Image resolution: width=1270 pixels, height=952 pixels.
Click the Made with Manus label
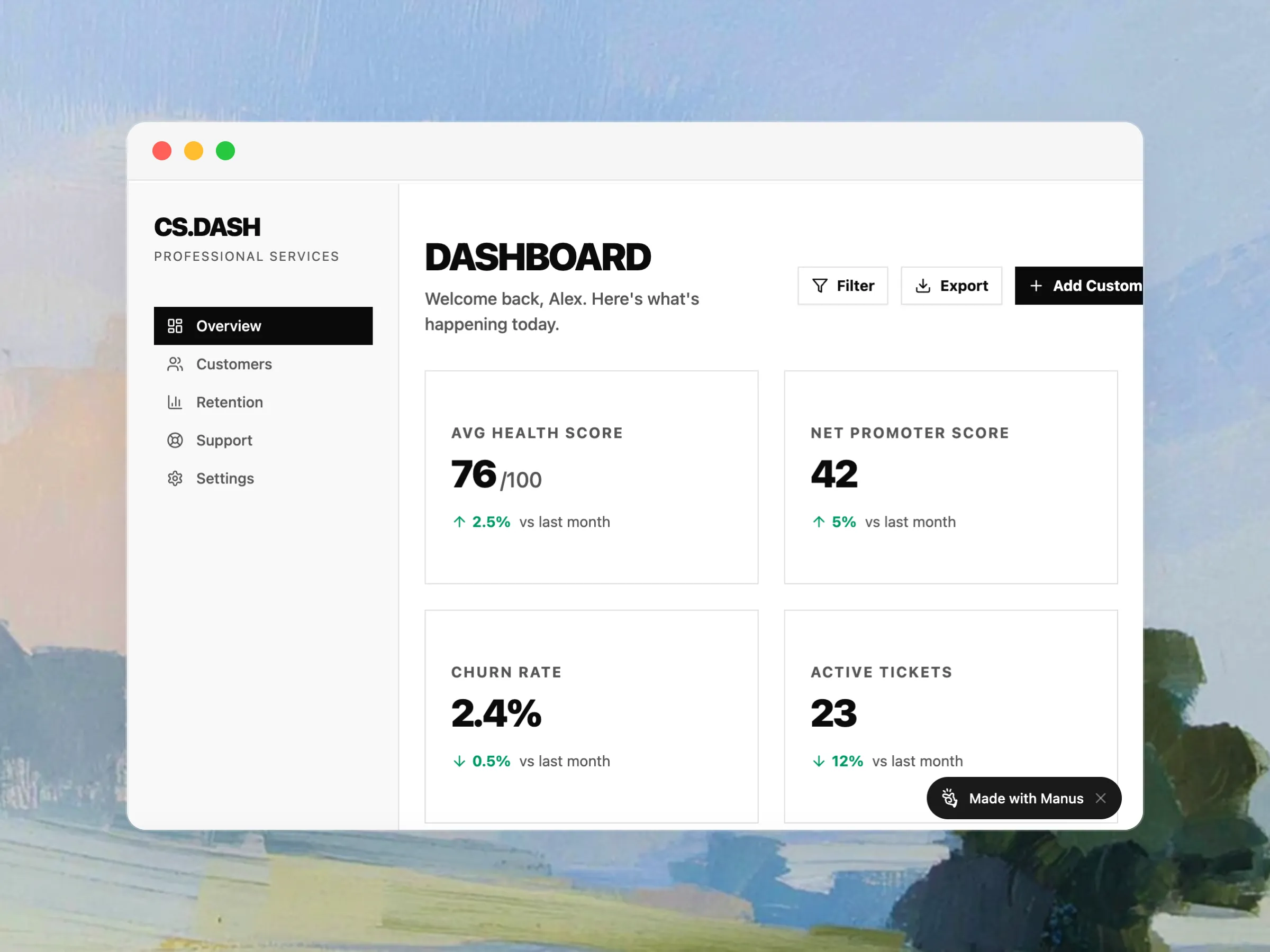click(x=1026, y=798)
